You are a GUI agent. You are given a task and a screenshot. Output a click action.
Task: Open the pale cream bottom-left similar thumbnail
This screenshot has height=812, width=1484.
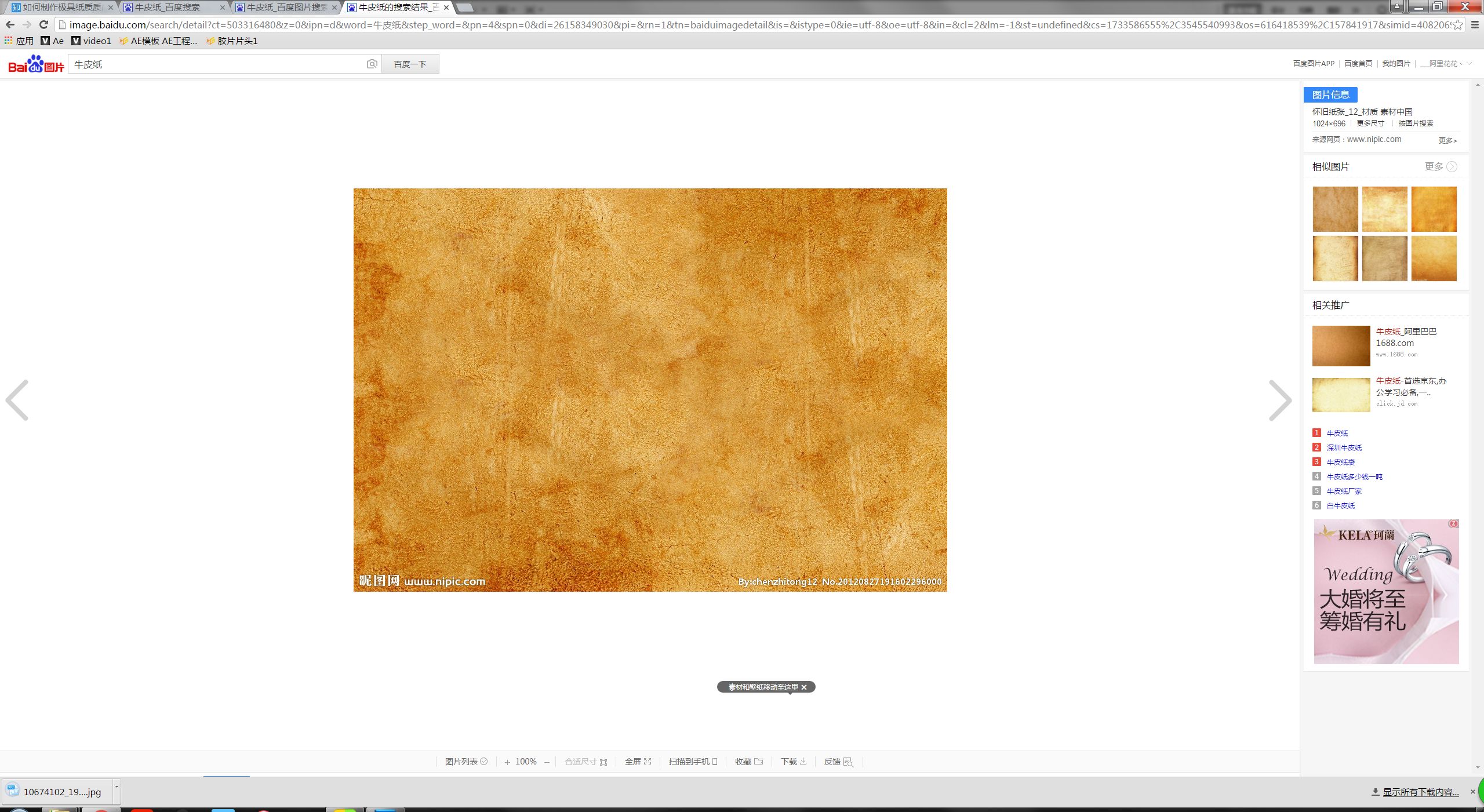pyautogui.click(x=1335, y=258)
